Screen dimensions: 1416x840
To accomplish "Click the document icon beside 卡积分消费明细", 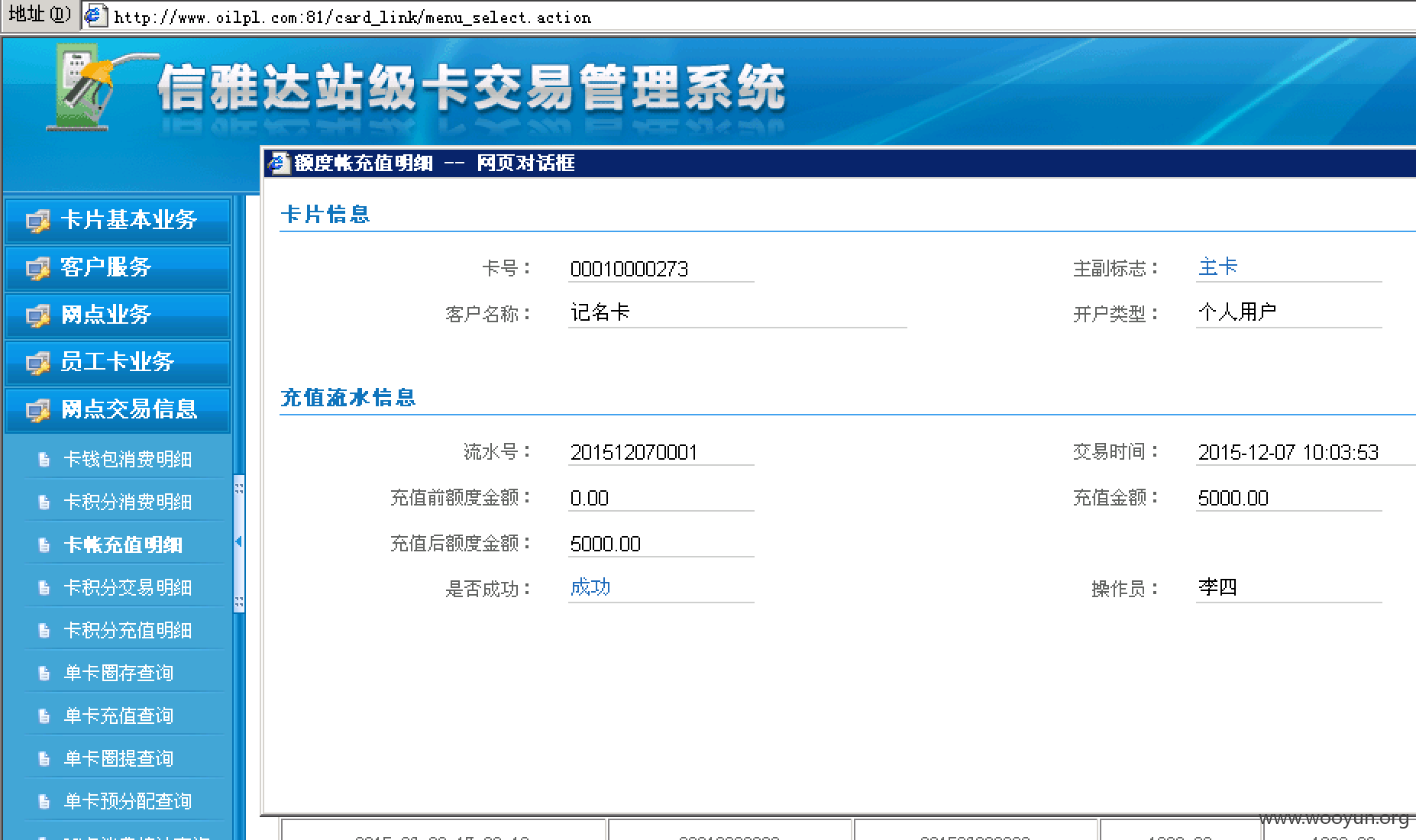I will click(x=44, y=502).
